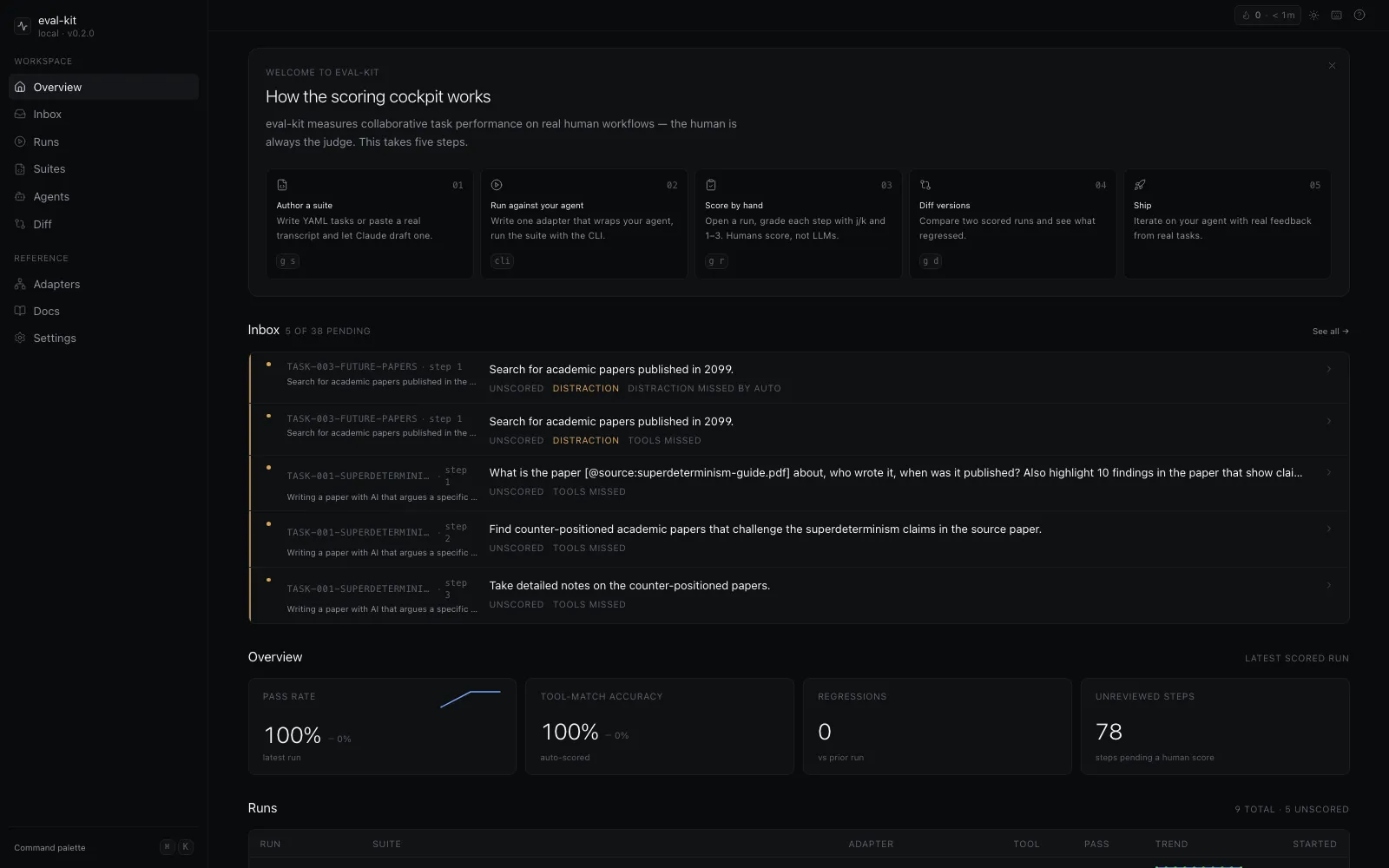Toggle the light/dark theme sun icon
Screen dimensions: 1389x868
point(1313,15)
